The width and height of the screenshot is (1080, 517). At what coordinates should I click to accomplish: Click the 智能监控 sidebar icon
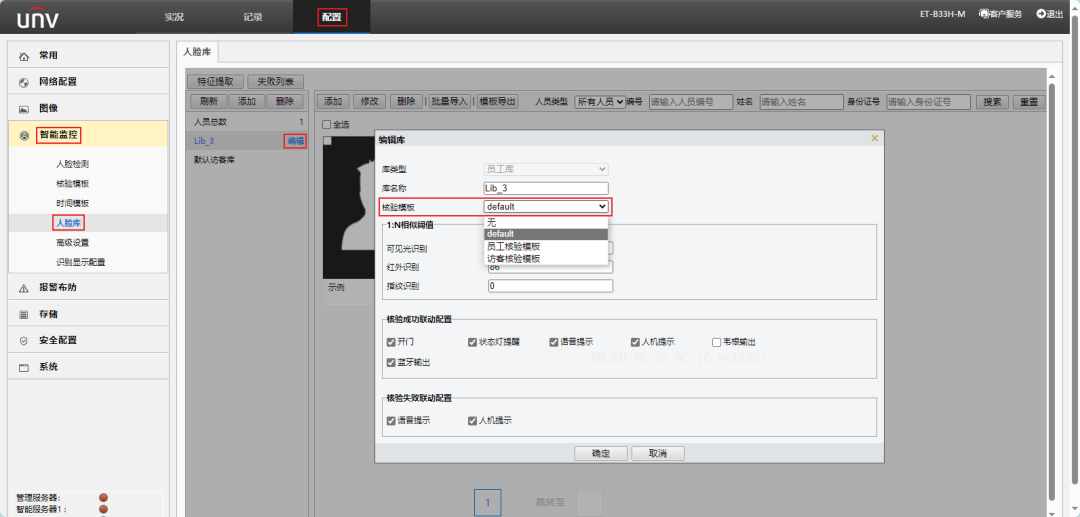click(24, 136)
